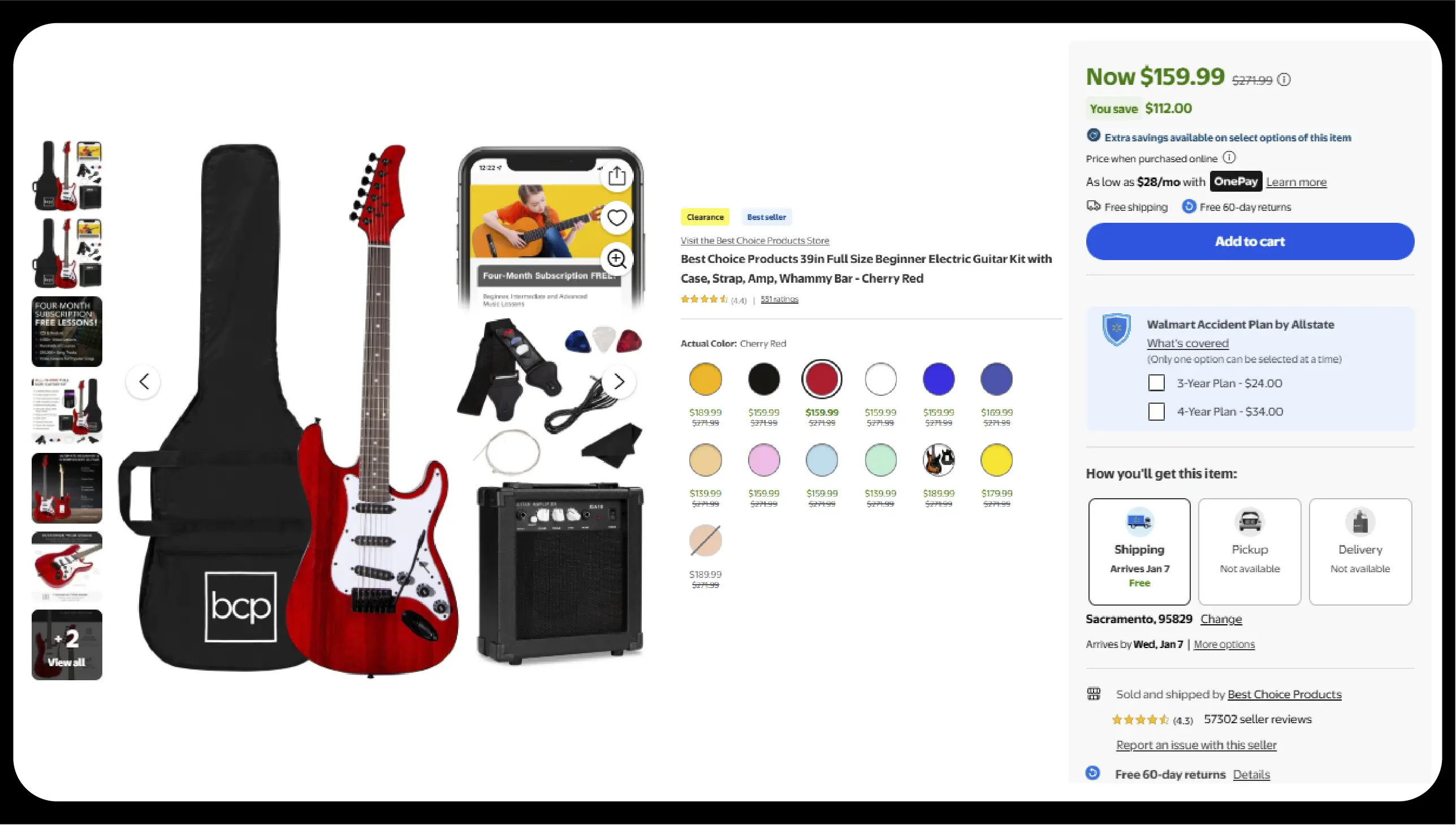The height and width of the screenshot is (825, 1456).
Task: Open the Four-Month Subscription Free Lessons thumbnail
Action: click(x=67, y=331)
